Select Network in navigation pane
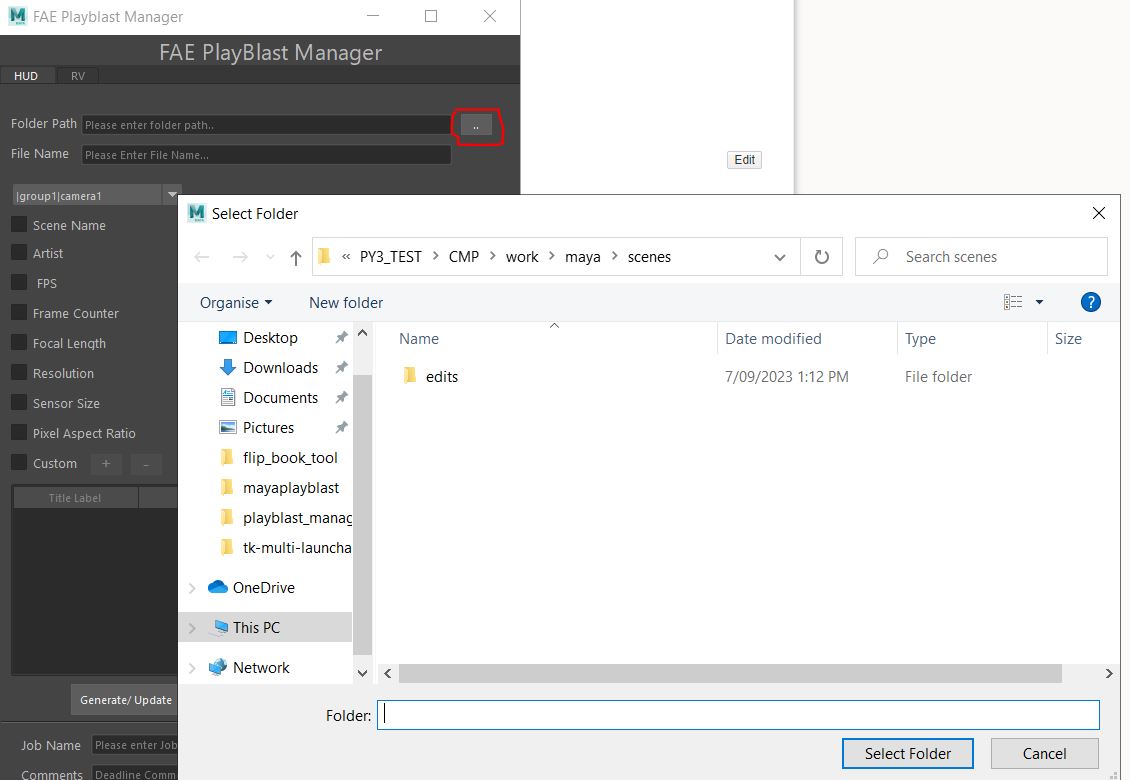Viewport: 1130px width, 780px height. coord(261,668)
